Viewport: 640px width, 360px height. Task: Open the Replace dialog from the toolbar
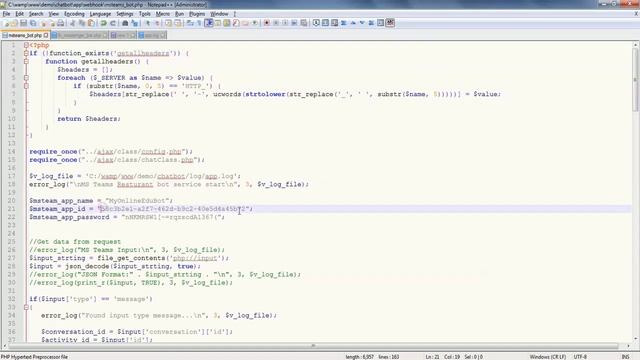pyautogui.click(x=135, y=23)
